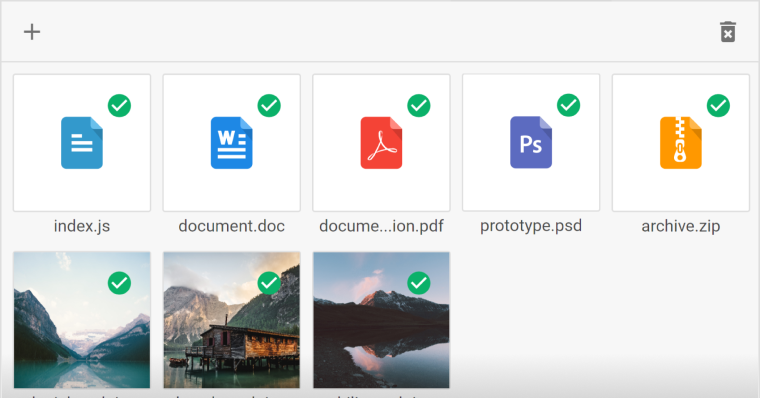
Task: Toggle the green checkmark on prototype.psd
Action: (x=569, y=105)
